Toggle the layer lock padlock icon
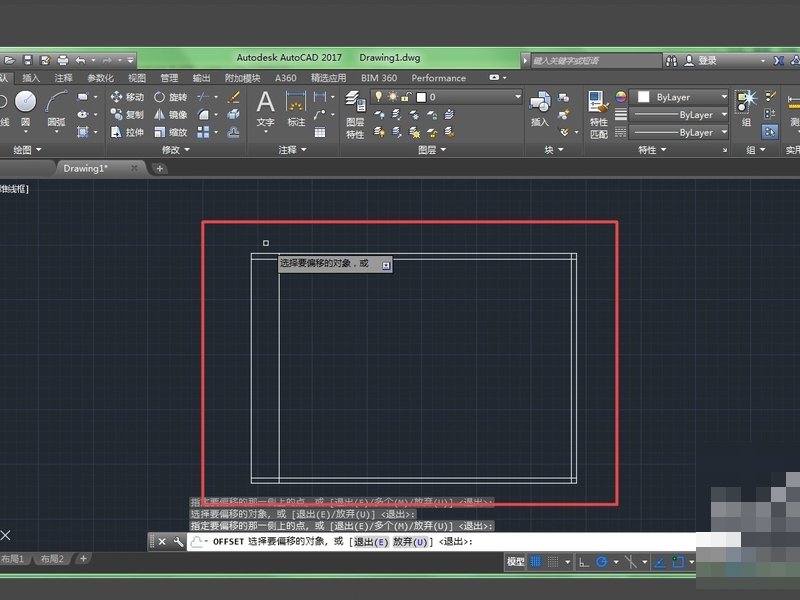The width and height of the screenshot is (800, 600). click(407, 96)
